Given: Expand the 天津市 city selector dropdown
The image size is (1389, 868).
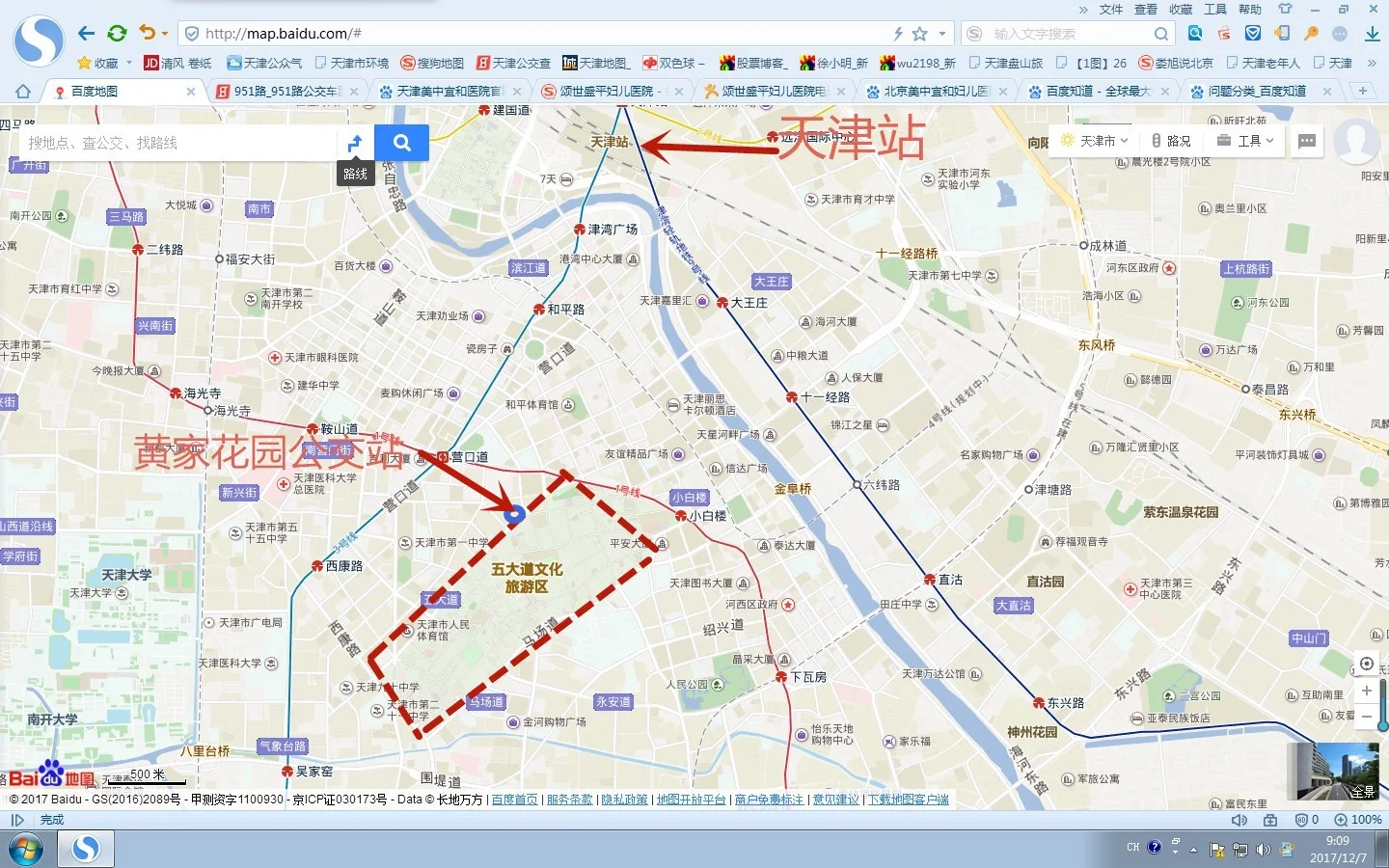Looking at the screenshot, I should click(x=1095, y=141).
